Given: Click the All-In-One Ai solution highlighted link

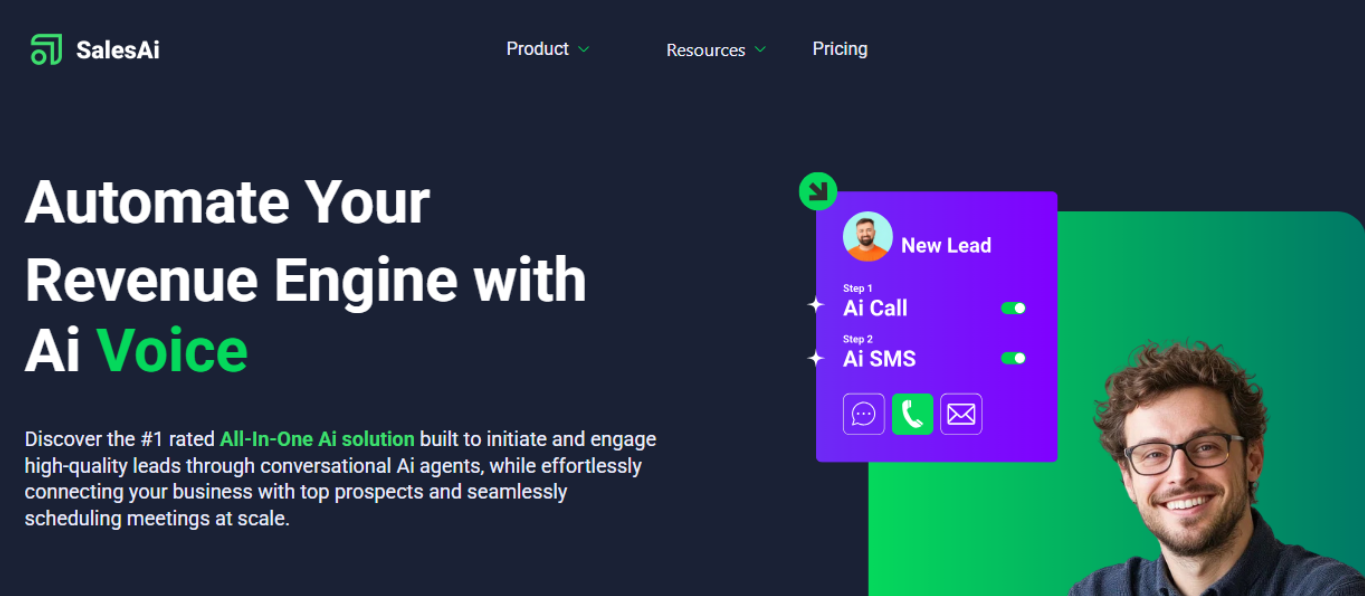Looking at the screenshot, I should click(x=316, y=438).
